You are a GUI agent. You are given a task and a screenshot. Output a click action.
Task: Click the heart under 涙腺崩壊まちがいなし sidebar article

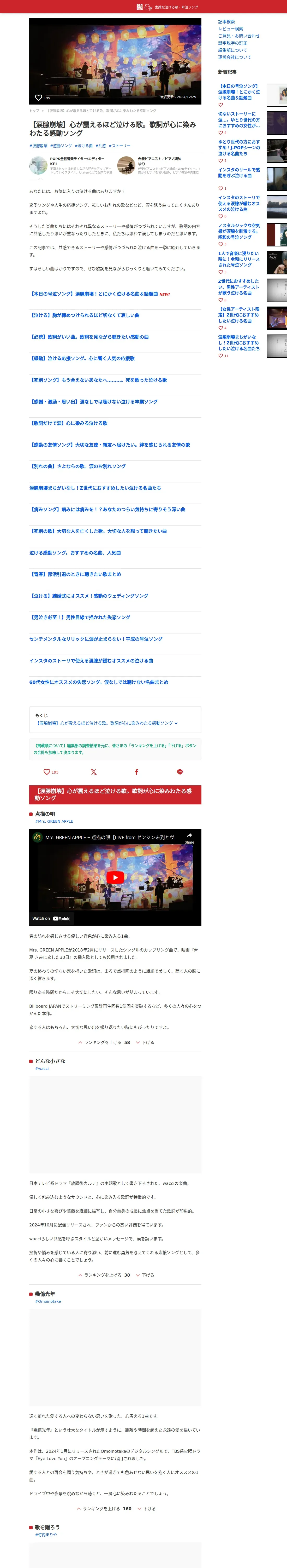click(x=221, y=355)
